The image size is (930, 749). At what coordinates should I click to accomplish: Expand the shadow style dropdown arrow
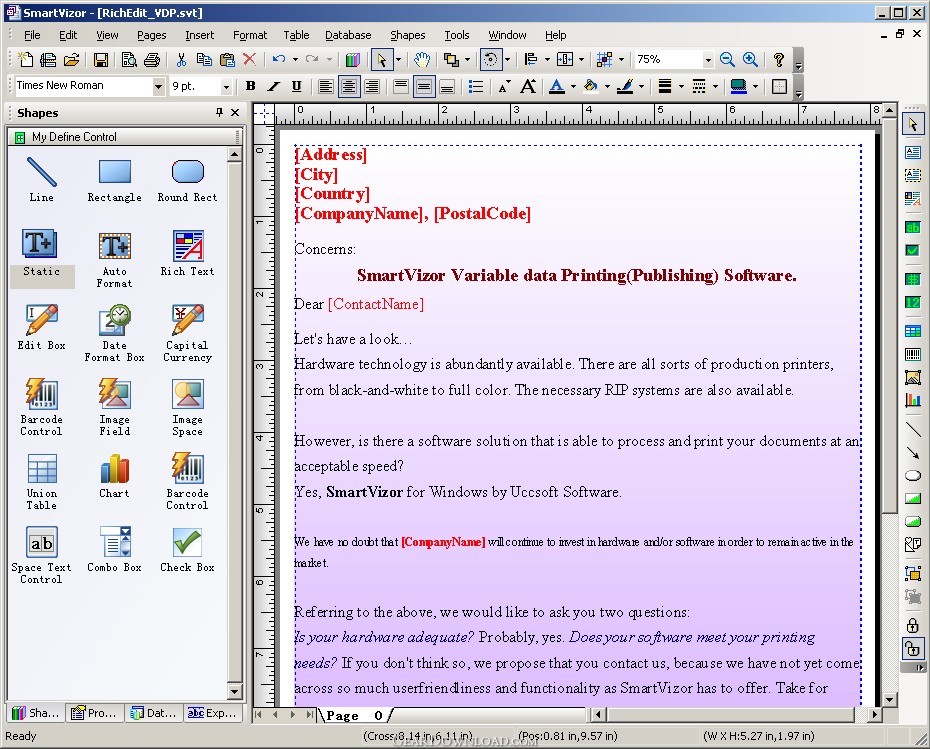[755, 86]
